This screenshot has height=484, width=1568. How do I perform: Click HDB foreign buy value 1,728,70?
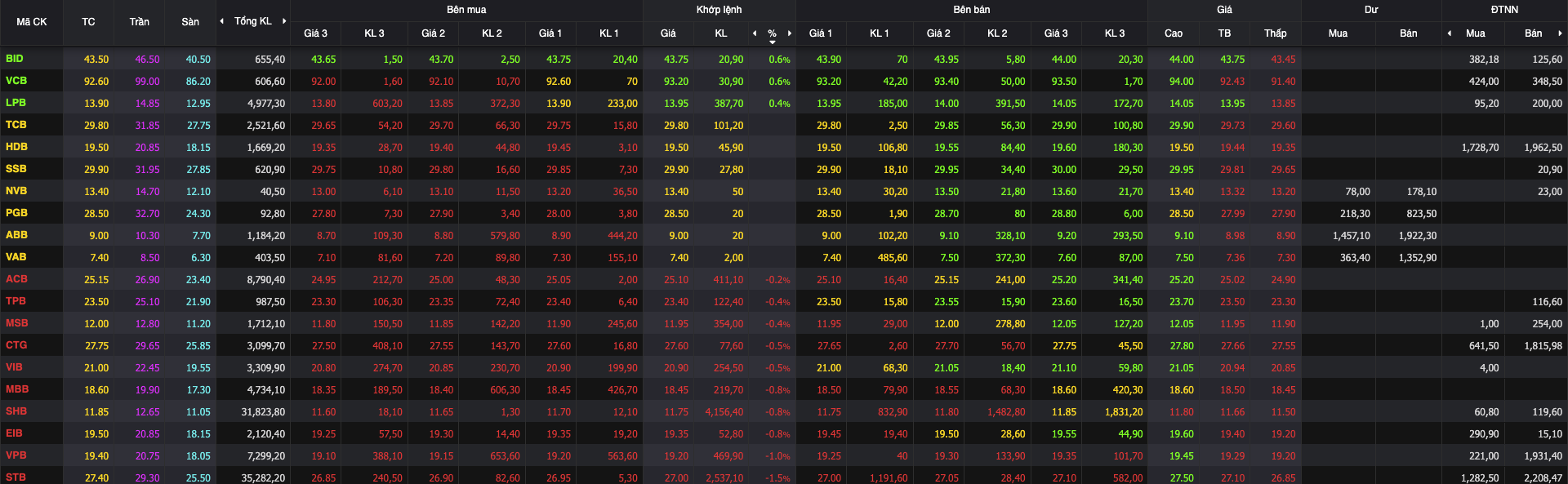[1481, 148]
